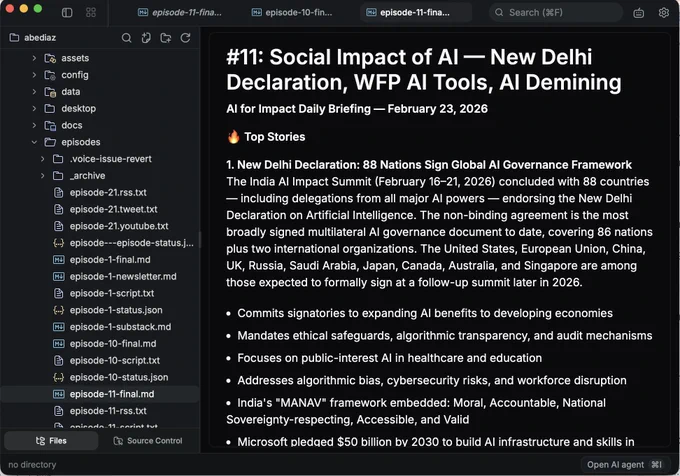This screenshot has height=476, width=680.
Task: Expand the config folder chevron
Action: tap(34, 75)
